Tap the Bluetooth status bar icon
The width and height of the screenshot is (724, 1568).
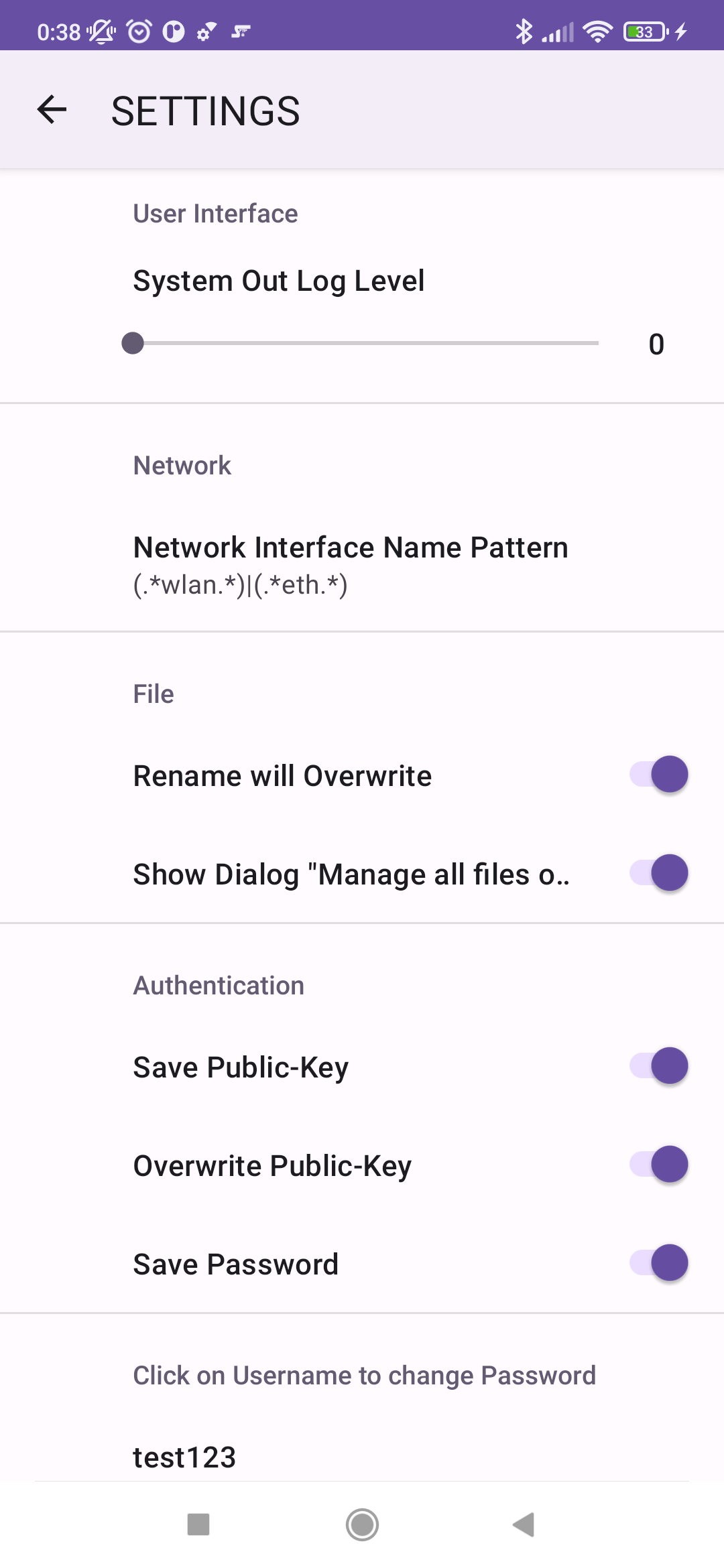pyautogui.click(x=523, y=31)
